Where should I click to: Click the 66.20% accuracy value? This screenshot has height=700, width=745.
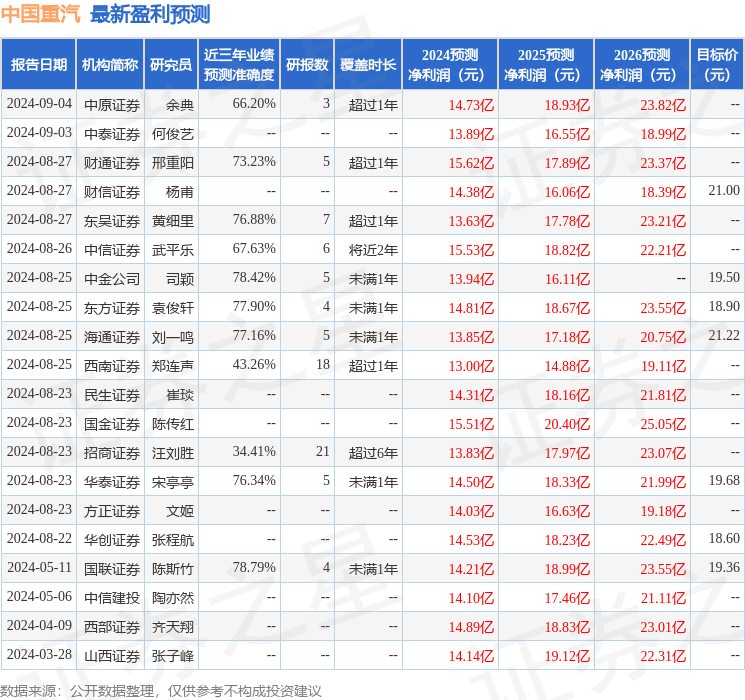(x=254, y=104)
